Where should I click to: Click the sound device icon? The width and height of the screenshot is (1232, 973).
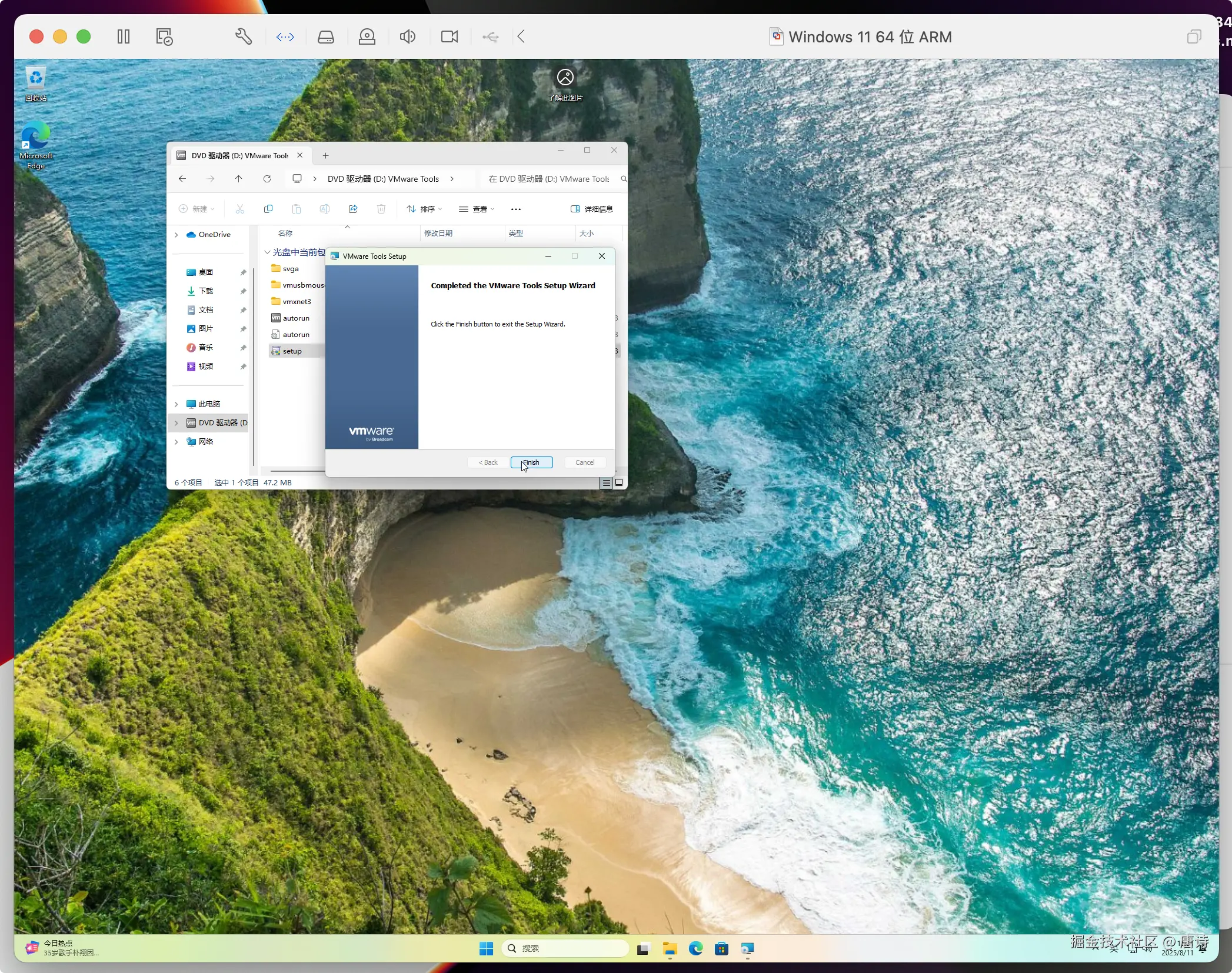(407, 36)
